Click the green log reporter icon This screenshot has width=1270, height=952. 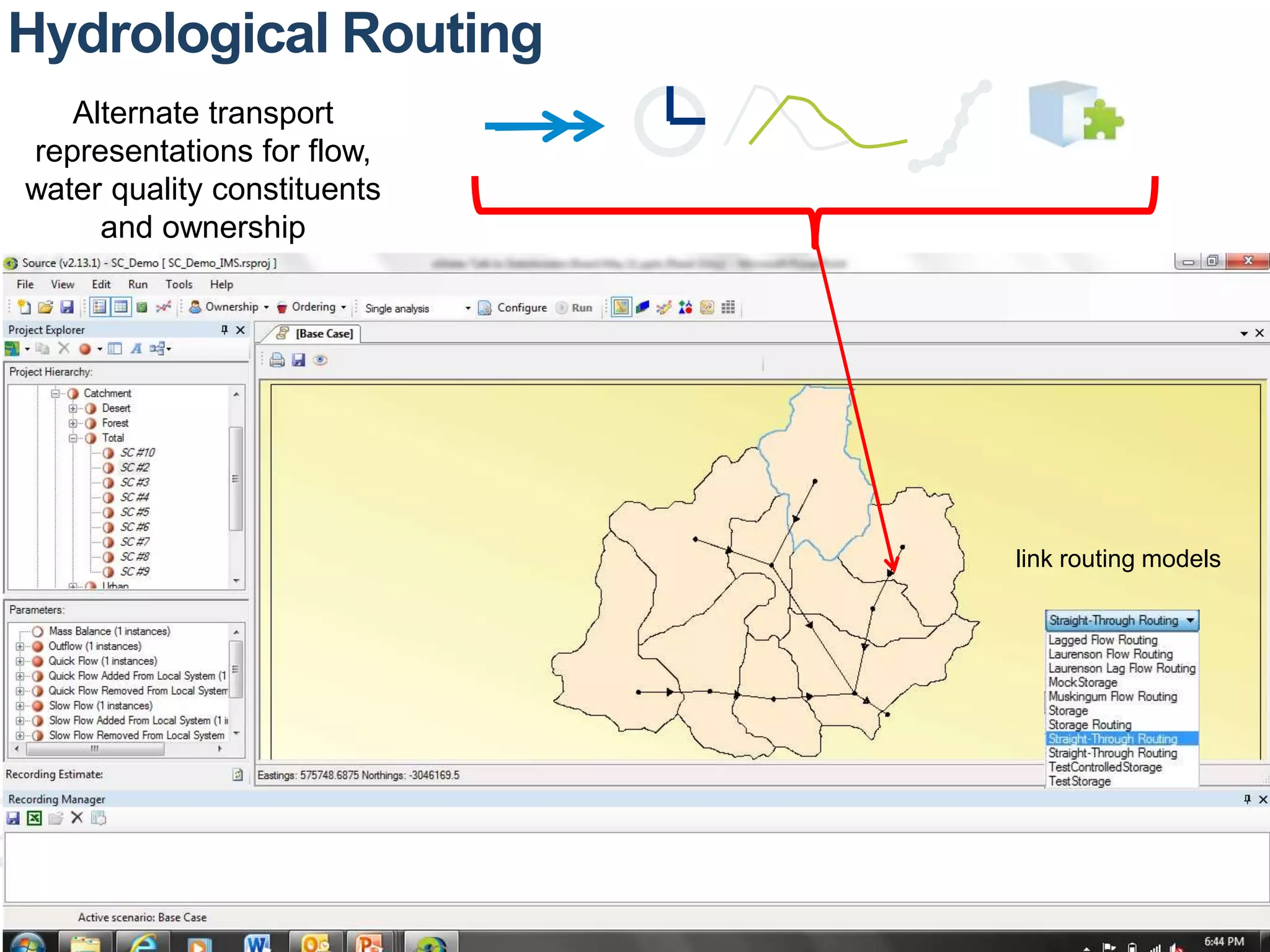click(x=142, y=307)
